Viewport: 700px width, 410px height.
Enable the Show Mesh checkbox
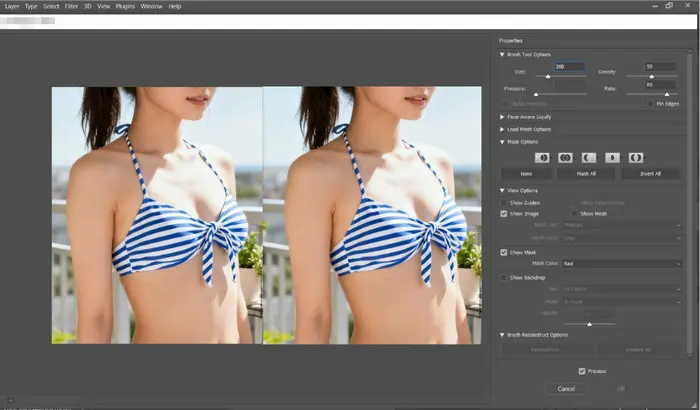pos(574,214)
